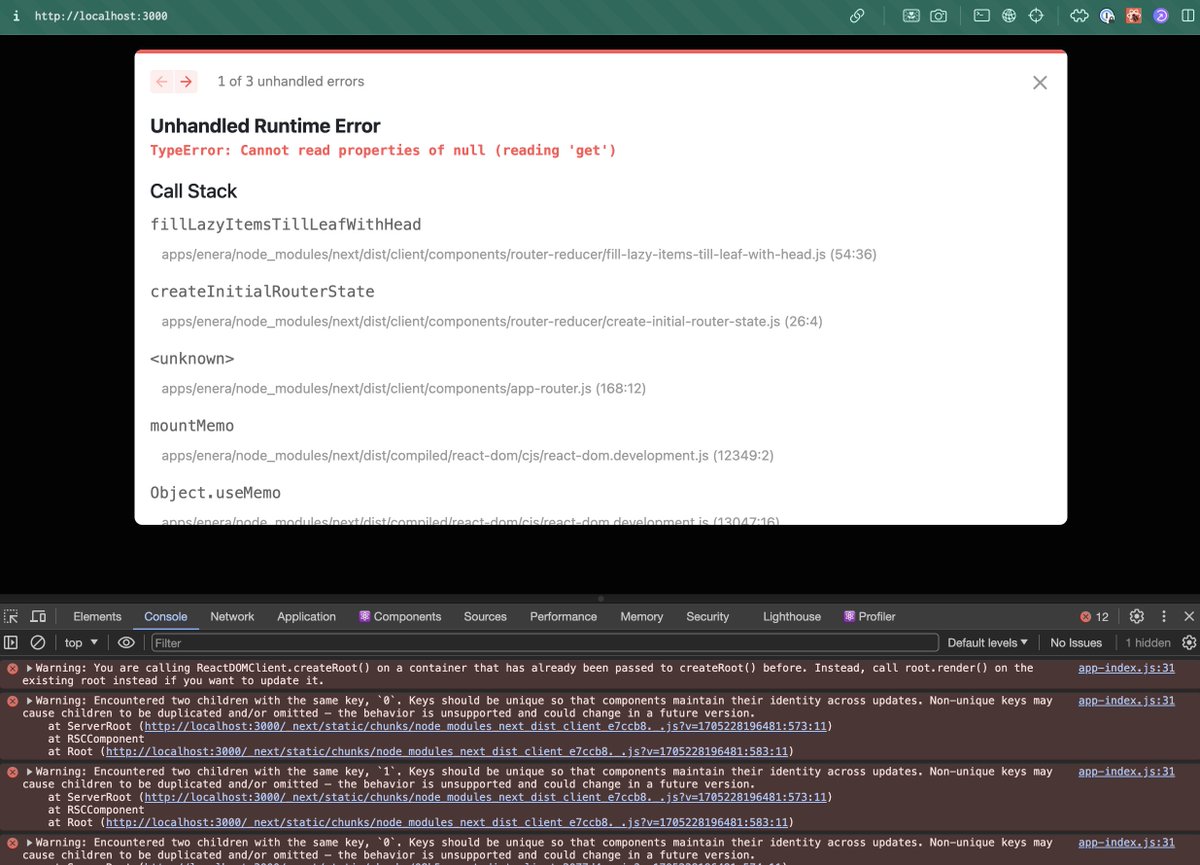Dismiss the Unhandled Runtime Error overlay

point(1039,83)
